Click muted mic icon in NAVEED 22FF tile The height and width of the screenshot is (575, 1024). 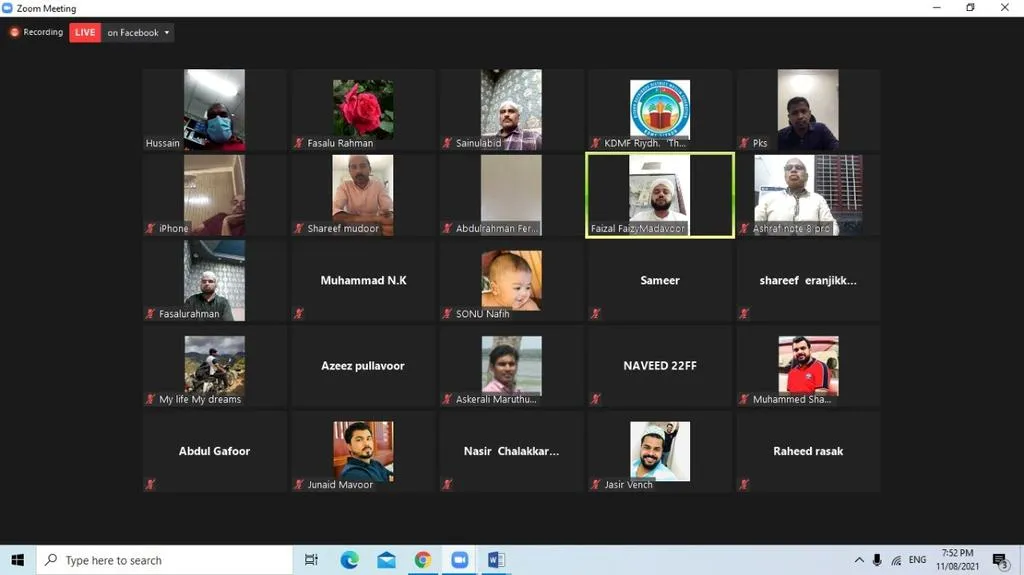596,399
